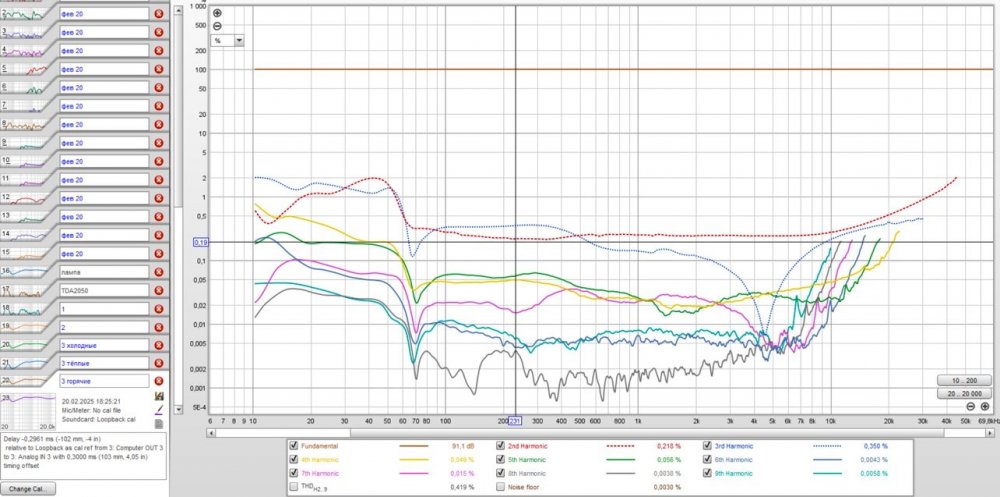
Task: Click the '3 горячие' measurement name field
Action: pos(103,381)
